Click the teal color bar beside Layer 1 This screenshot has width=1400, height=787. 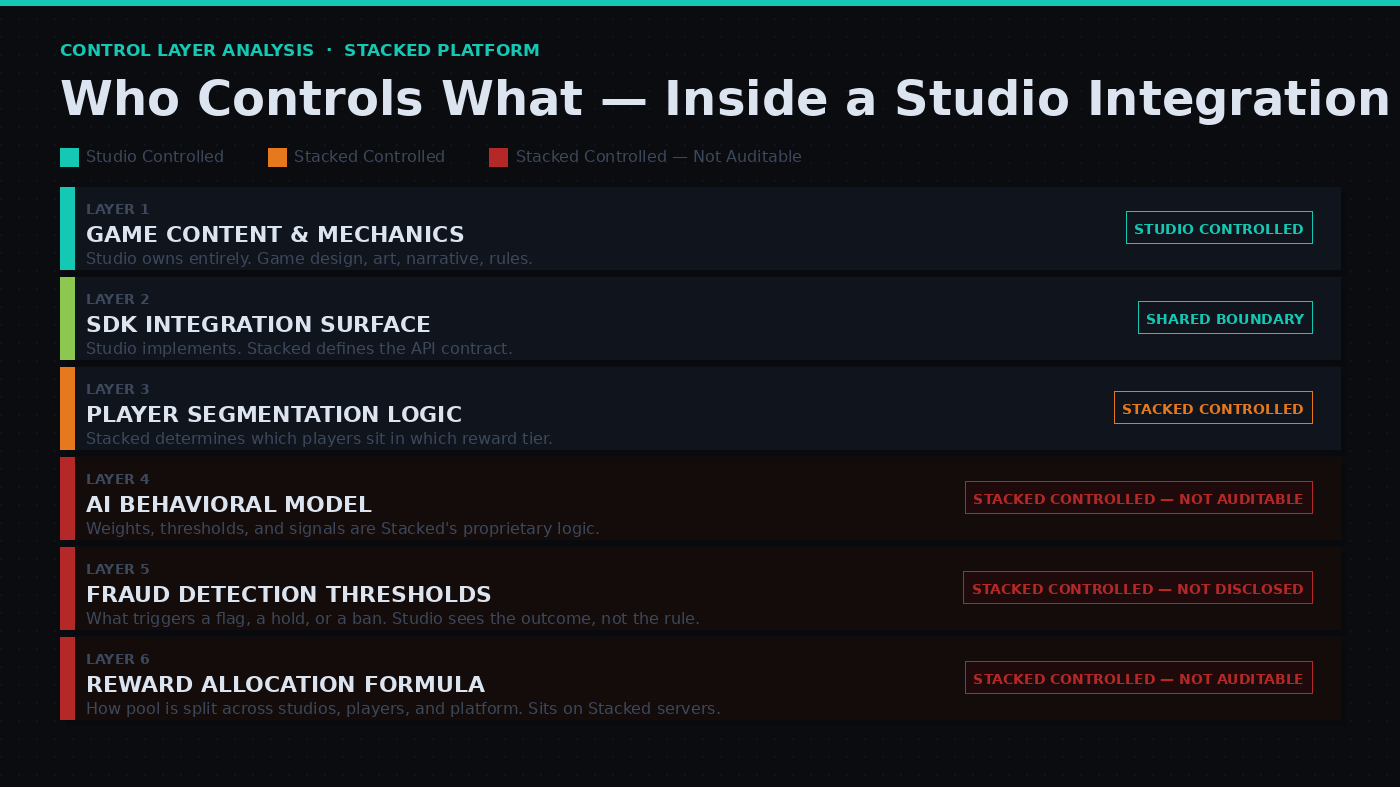67,228
